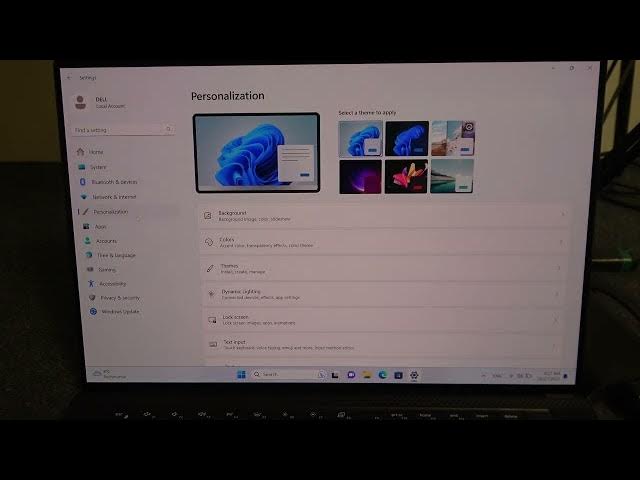The width and height of the screenshot is (640, 480).
Task: Click the Settings gear in the taskbar
Action: coord(414,376)
